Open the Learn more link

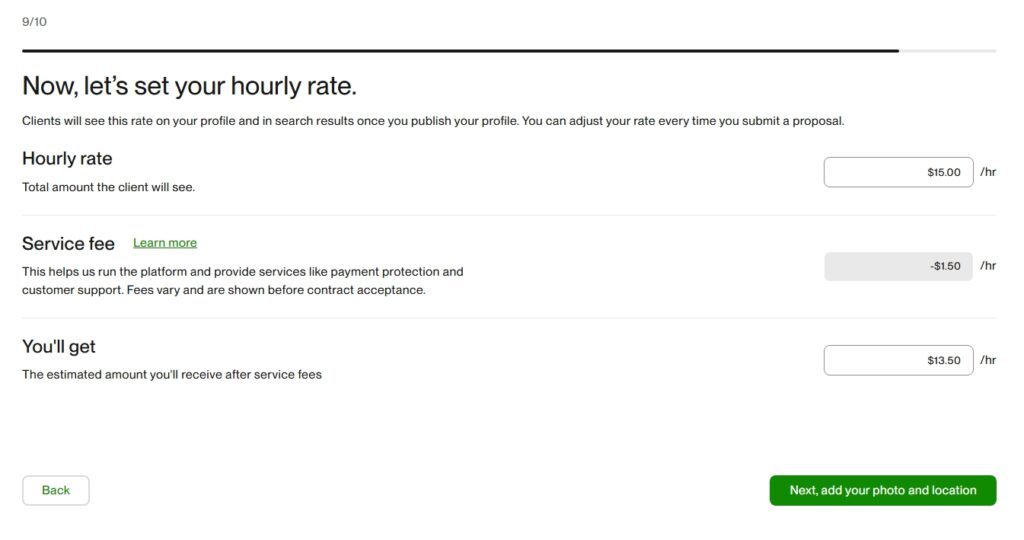click(x=165, y=243)
